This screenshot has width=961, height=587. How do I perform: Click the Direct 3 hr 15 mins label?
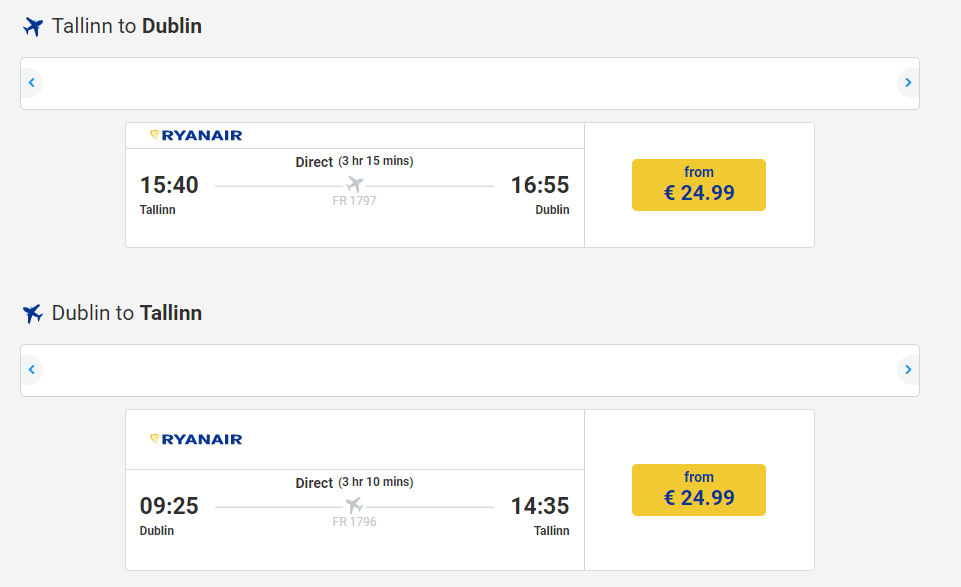click(354, 162)
